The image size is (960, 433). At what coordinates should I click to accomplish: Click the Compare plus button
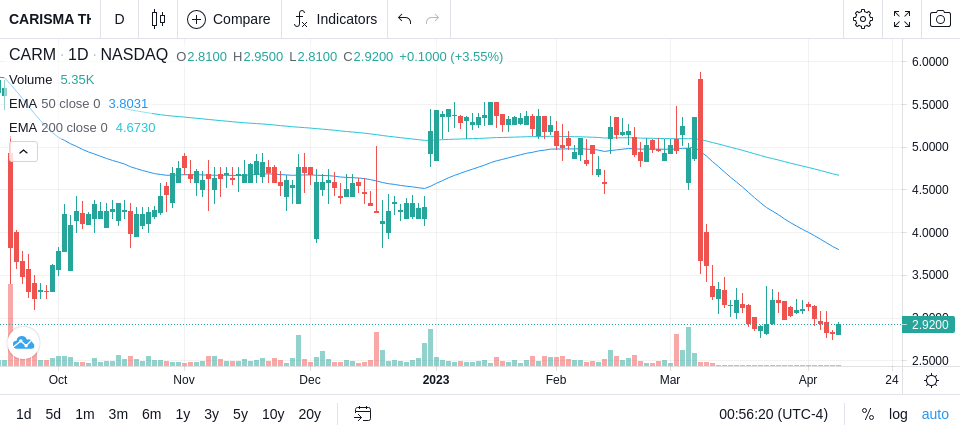click(x=229, y=19)
